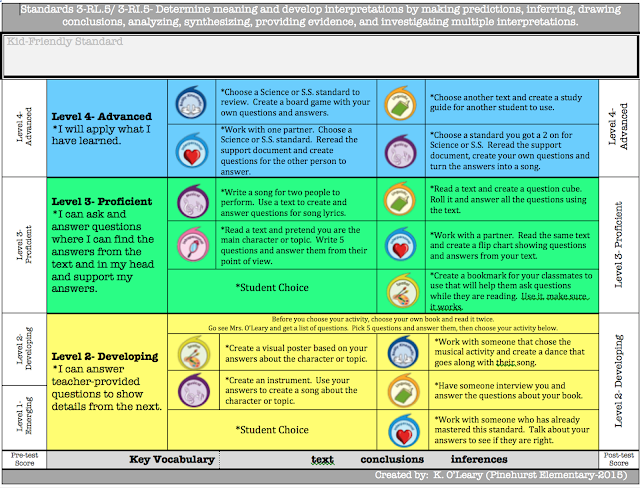Click the rotated 'Level 1- Emerging' label in the left column
640x488 pixels.
24,415
